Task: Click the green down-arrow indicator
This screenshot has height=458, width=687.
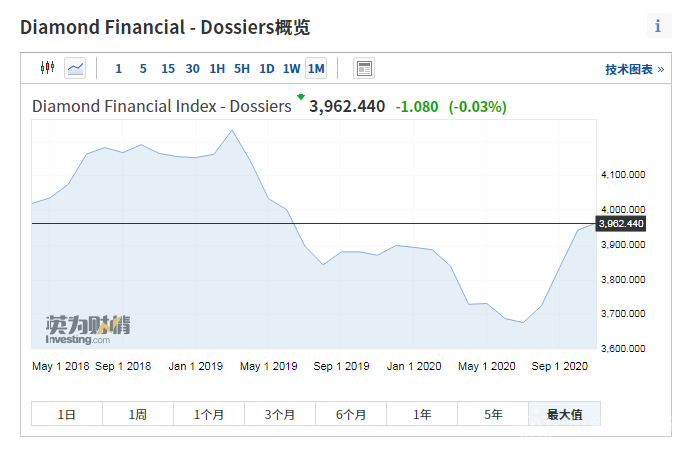Action: click(x=300, y=98)
